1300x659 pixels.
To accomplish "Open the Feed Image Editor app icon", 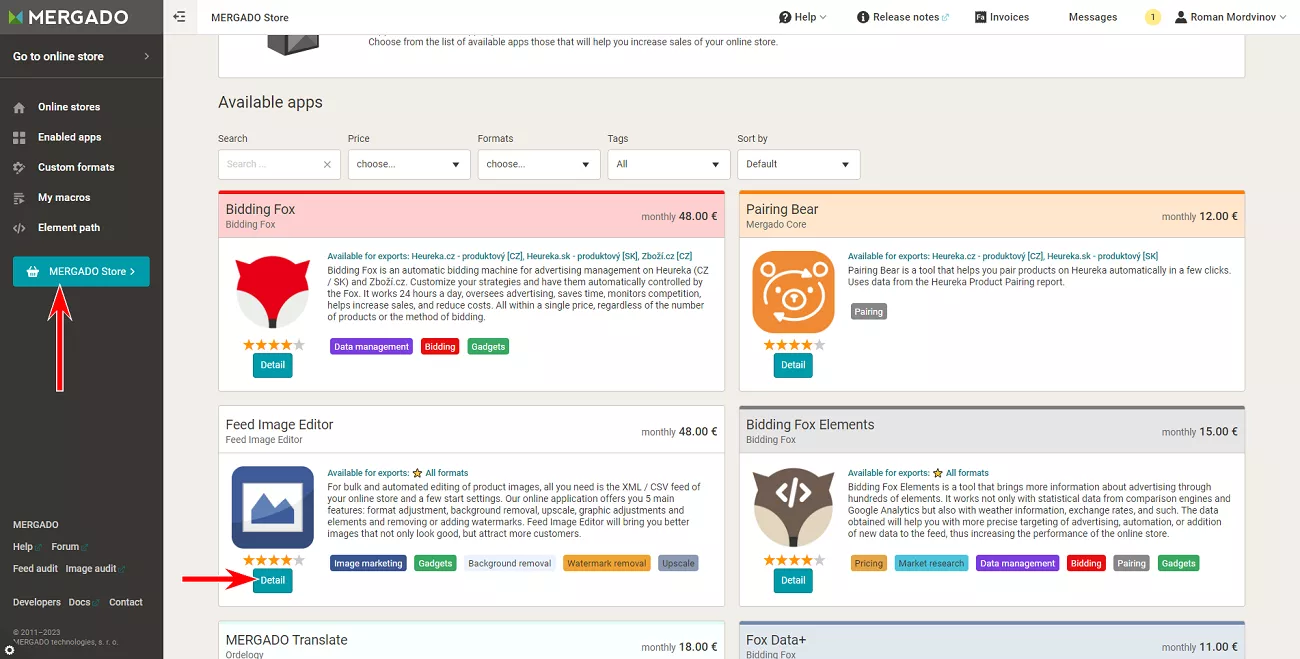I will click(x=272, y=507).
